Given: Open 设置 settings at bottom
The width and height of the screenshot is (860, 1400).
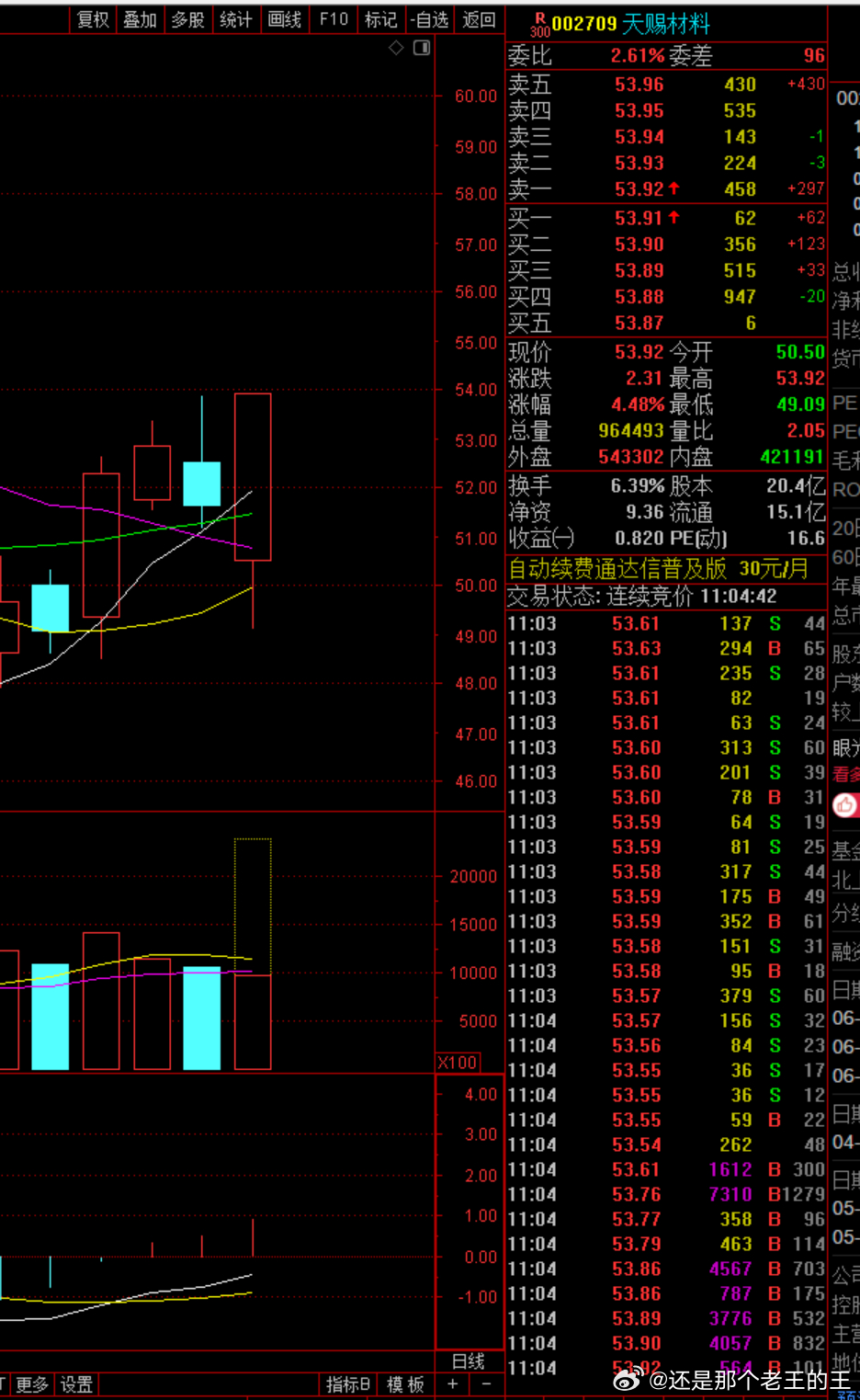Looking at the screenshot, I should (77, 1384).
